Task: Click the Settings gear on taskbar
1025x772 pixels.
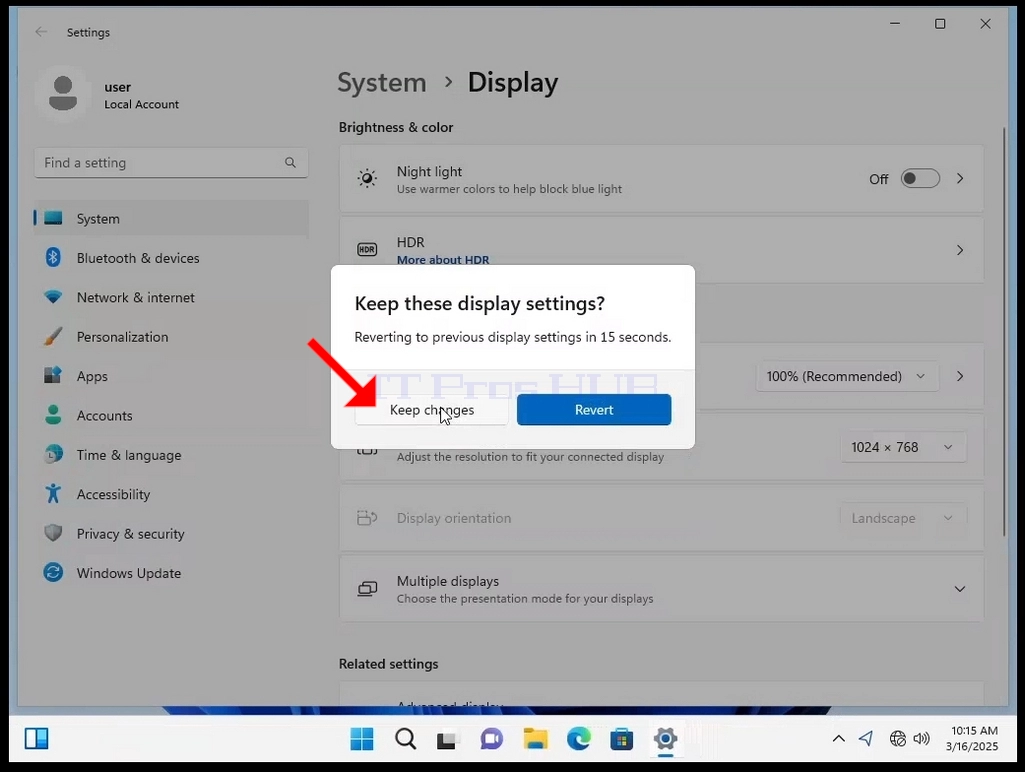Action: click(x=665, y=739)
